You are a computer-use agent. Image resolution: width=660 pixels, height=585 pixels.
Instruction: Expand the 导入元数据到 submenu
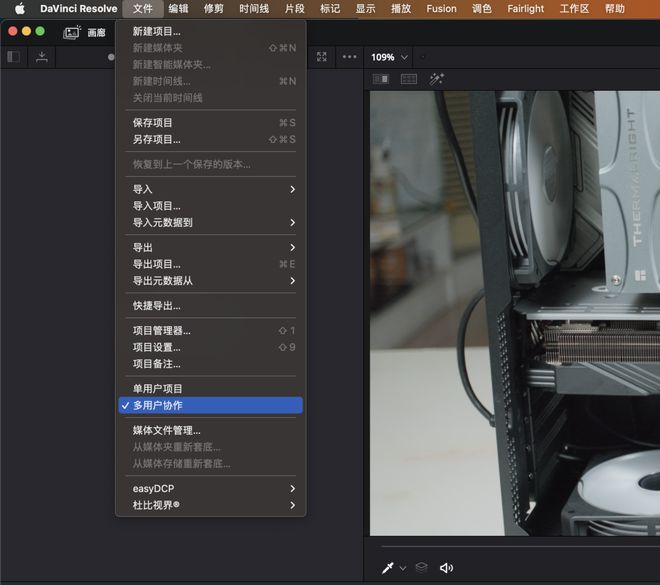[x=210, y=223]
